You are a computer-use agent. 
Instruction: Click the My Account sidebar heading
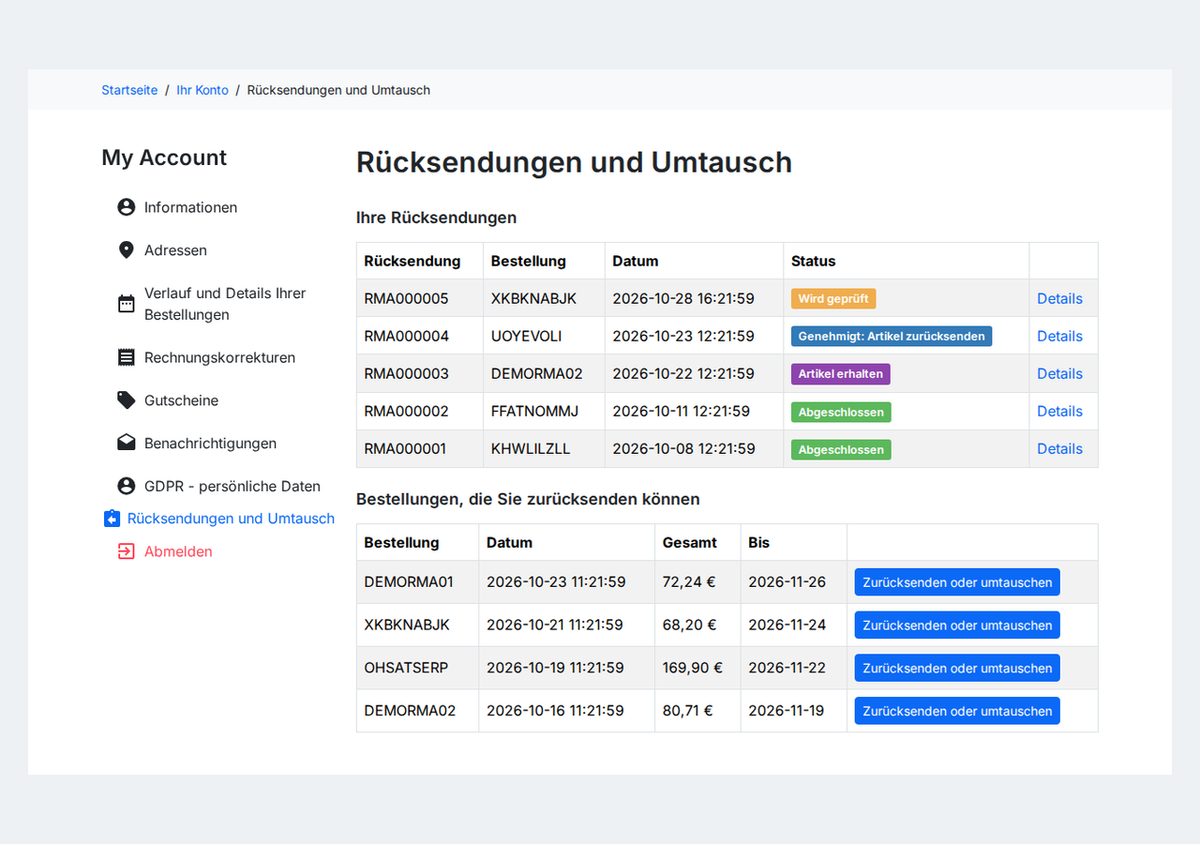click(x=164, y=158)
